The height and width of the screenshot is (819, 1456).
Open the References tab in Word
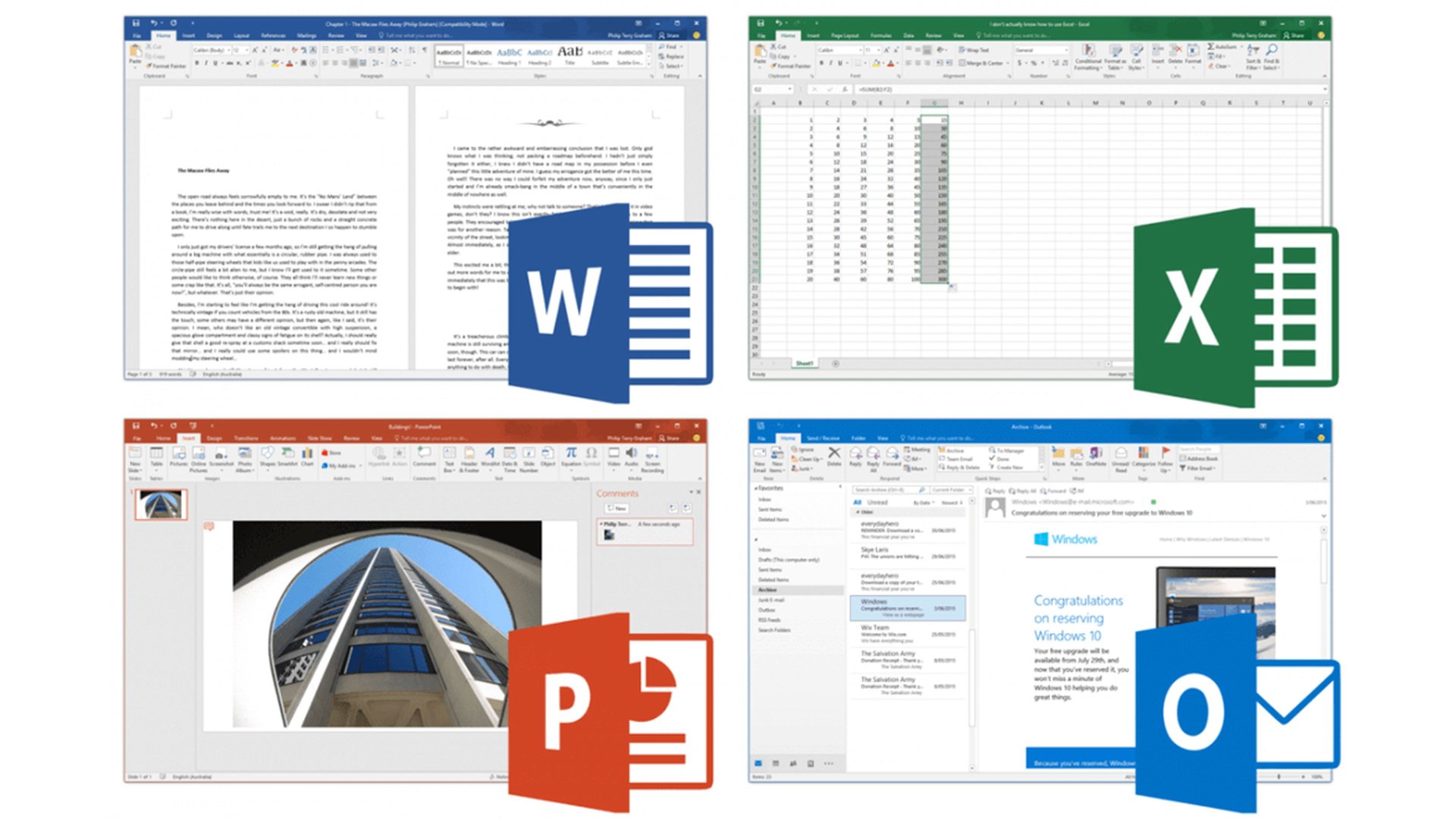(273, 36)
